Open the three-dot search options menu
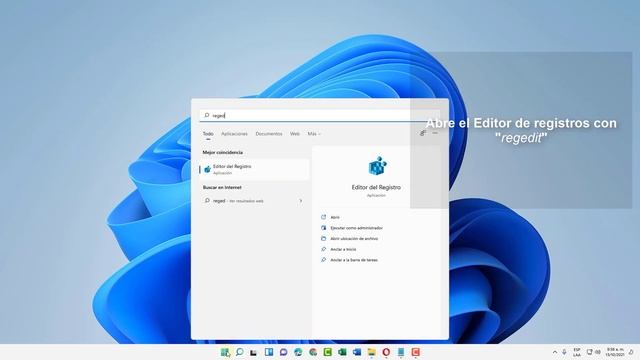The image size is (640, 360). [435, 133]
